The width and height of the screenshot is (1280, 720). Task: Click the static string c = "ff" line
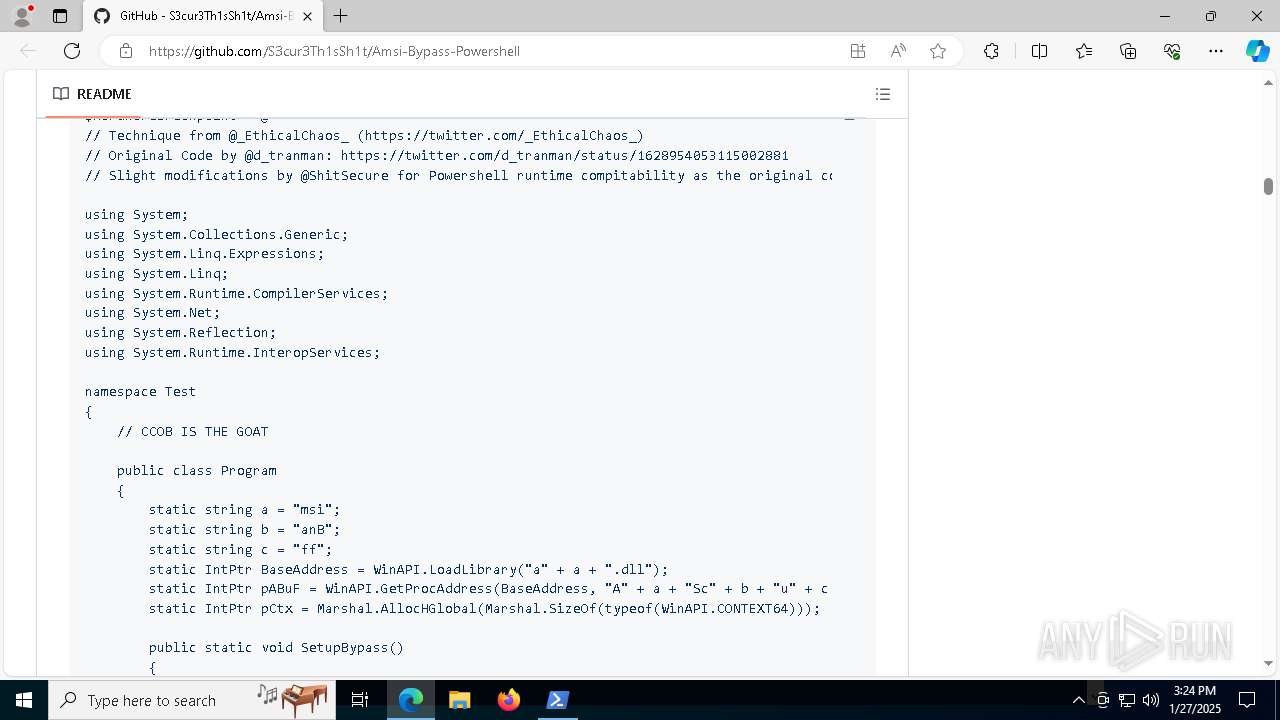point(241,550)
